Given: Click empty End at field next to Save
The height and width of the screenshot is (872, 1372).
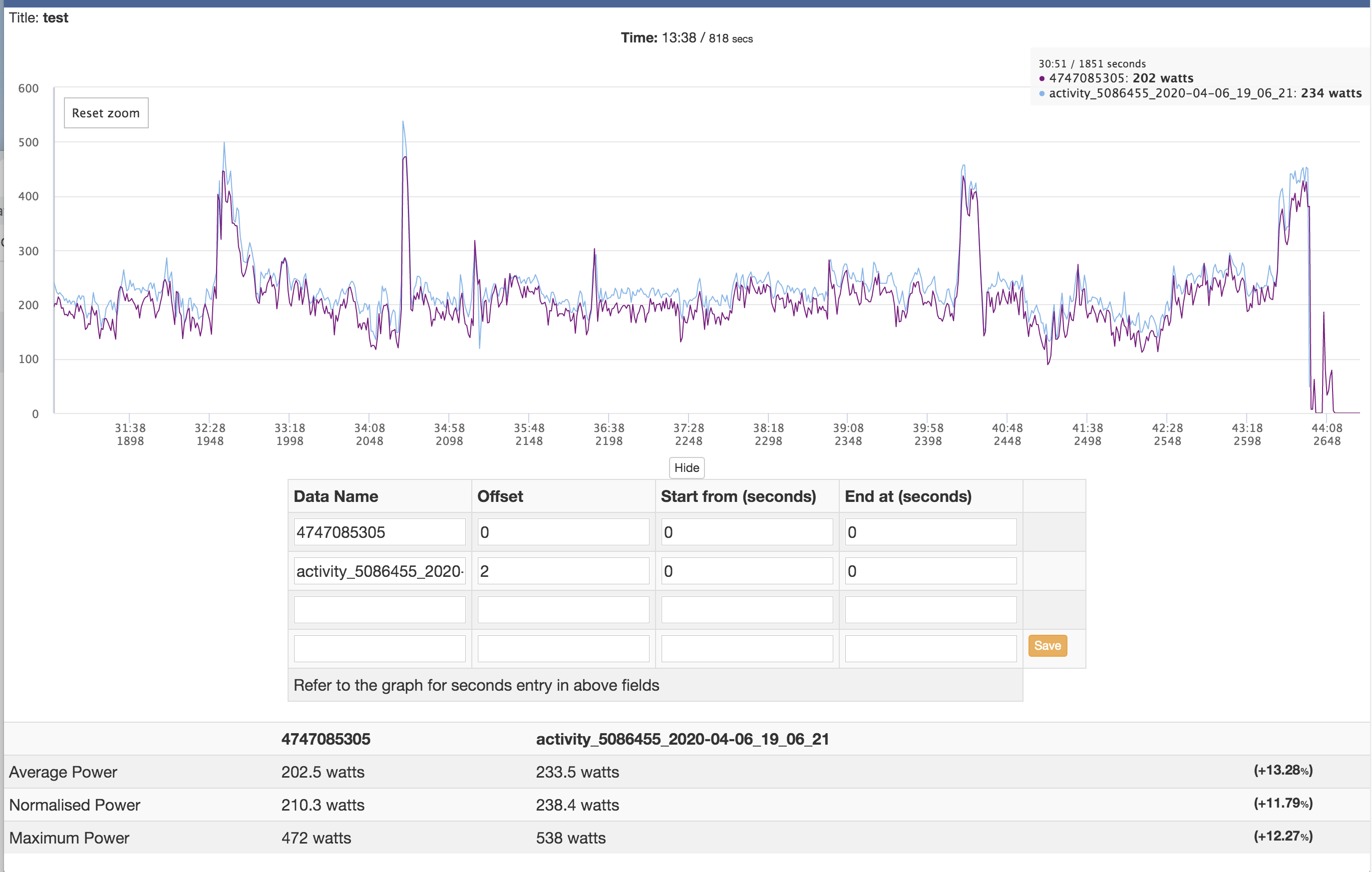Looking at the screenshot, I should [931, 649].
